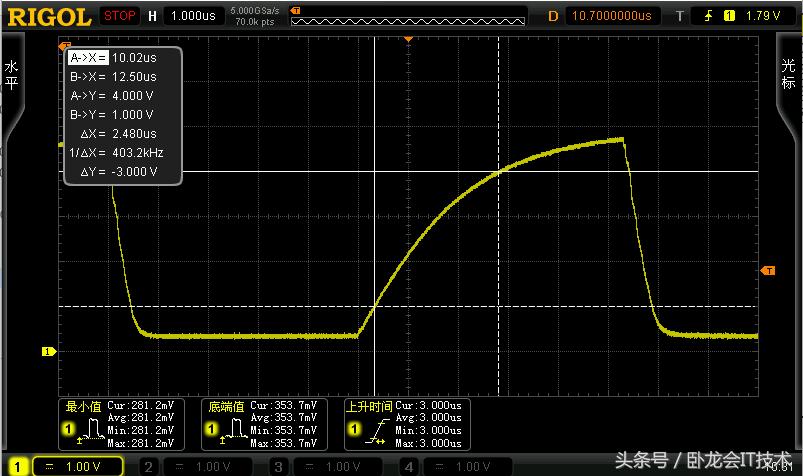Click the ΔY = -3.000 V readout
This screenshot has height=476, width=803.
tap(118, 172)
